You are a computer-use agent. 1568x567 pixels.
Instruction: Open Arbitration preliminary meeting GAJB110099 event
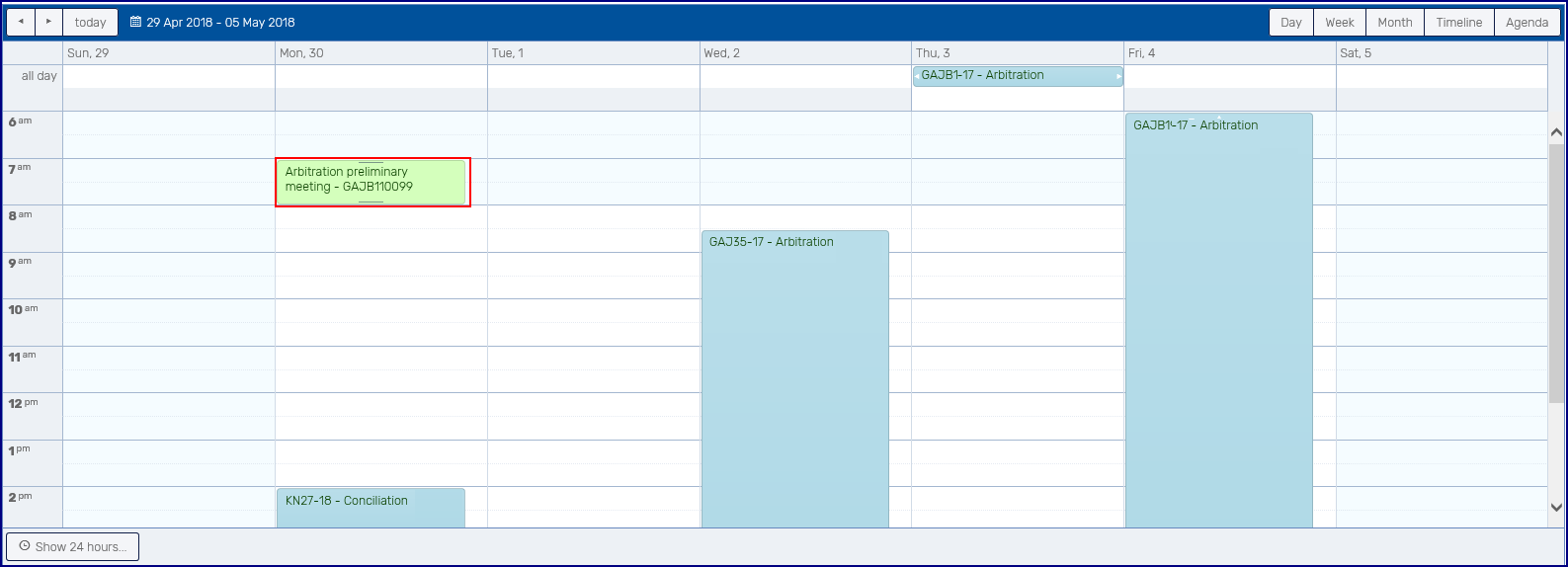pos(371,183)
